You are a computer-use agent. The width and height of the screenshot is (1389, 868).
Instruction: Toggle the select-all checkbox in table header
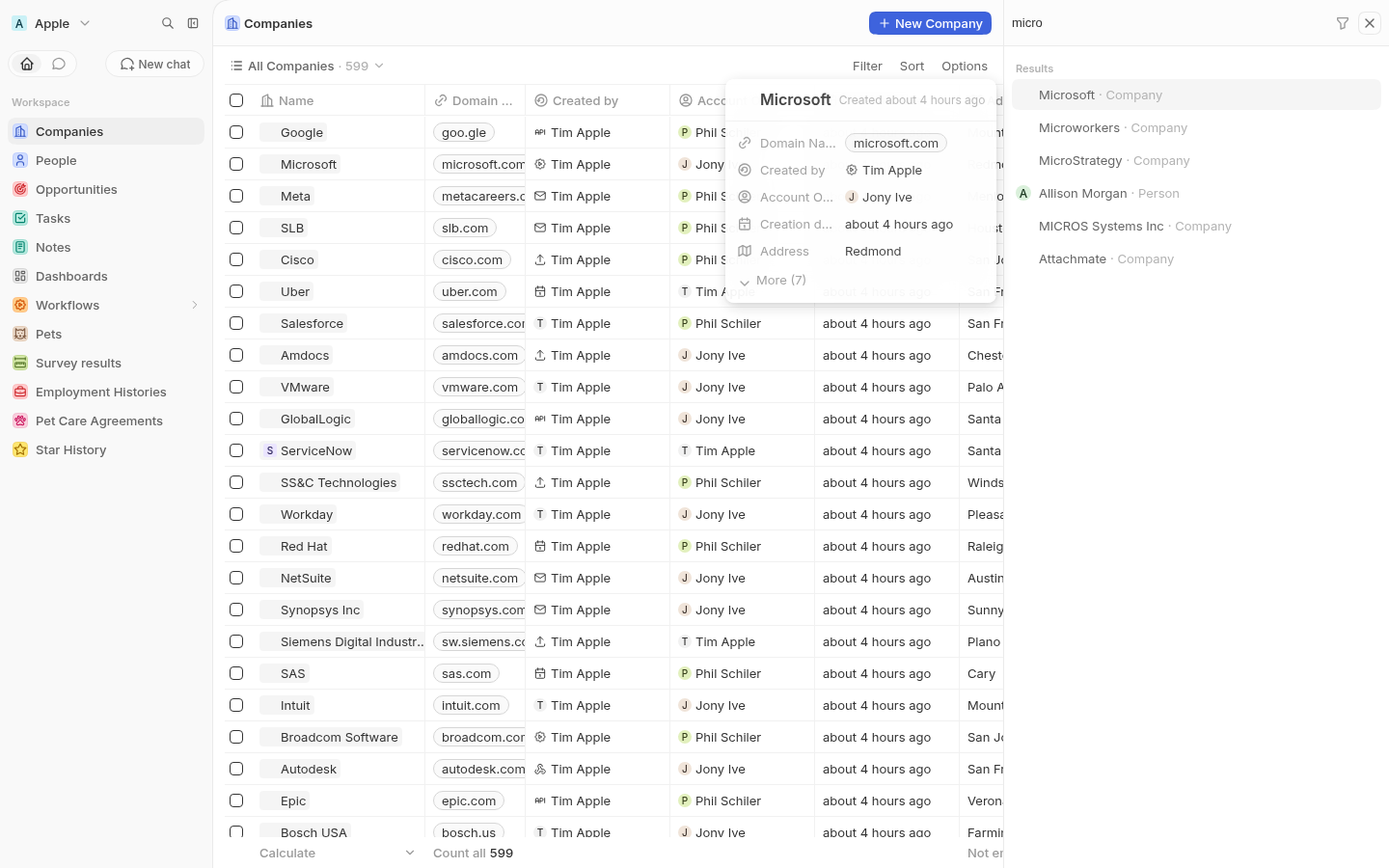(x=236, y=100)
